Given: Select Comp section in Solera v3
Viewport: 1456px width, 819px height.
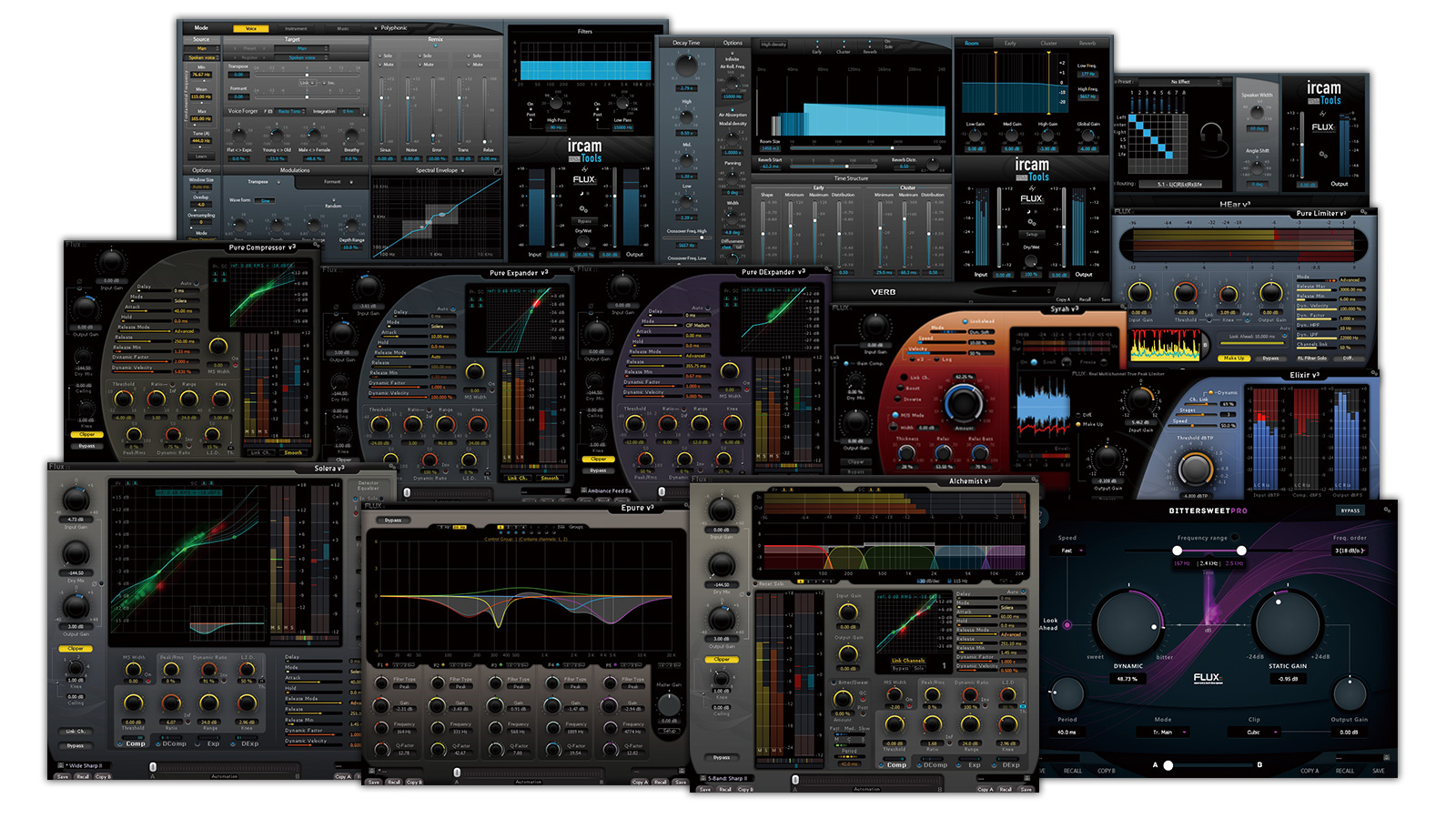Looking at the screenshot, I should pos(132,743).
